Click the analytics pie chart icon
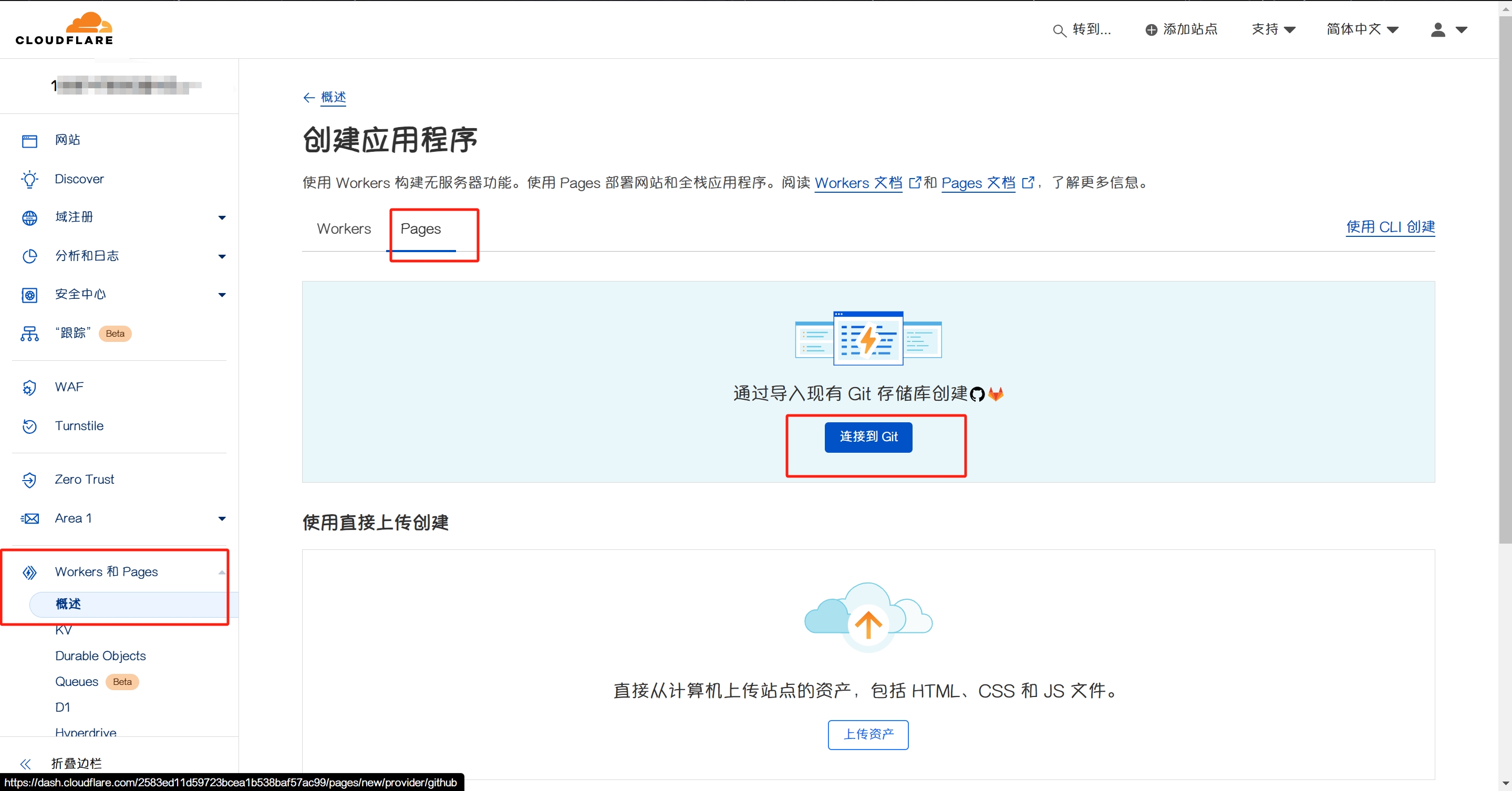1512x791 pixels. click(x=29, y=256)
